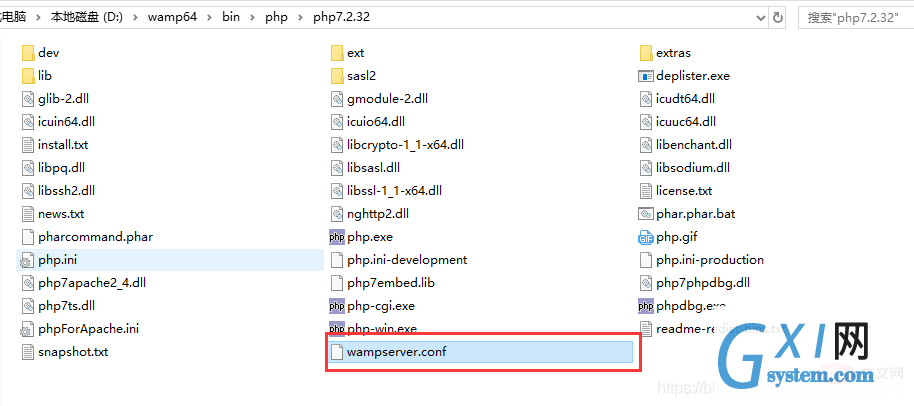914x406 pixels.
Task: Select file name libssh2.dll
Action: (66, 191)
